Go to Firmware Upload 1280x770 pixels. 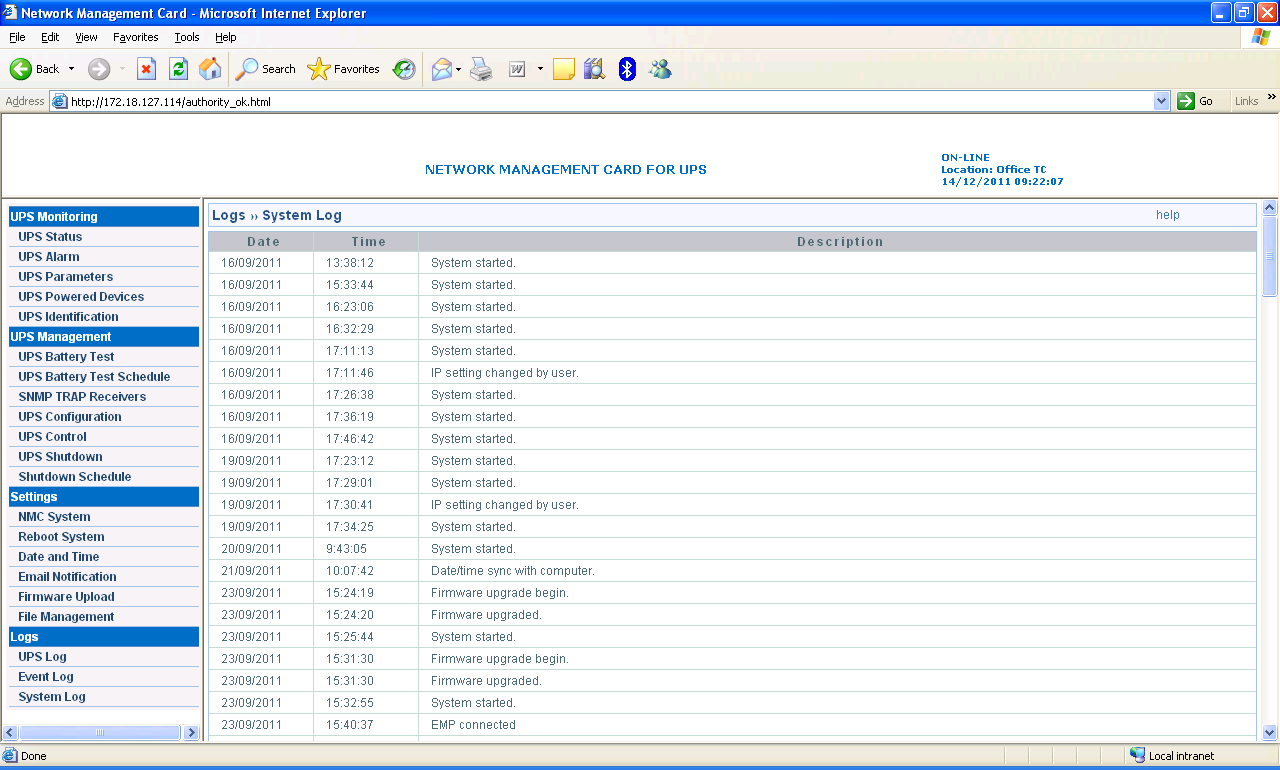click(x=66, y=597)
